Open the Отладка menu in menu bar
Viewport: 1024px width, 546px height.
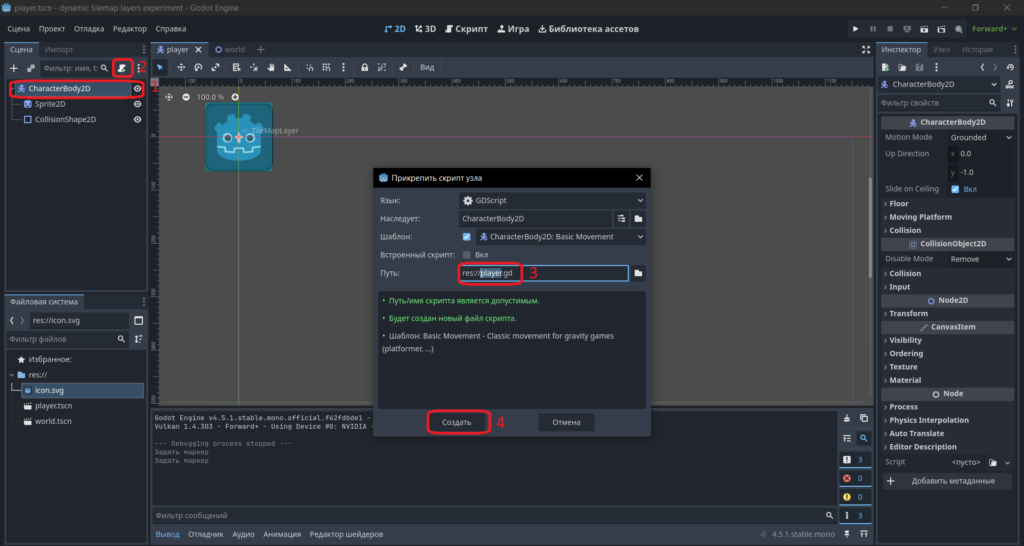point(89,29)
